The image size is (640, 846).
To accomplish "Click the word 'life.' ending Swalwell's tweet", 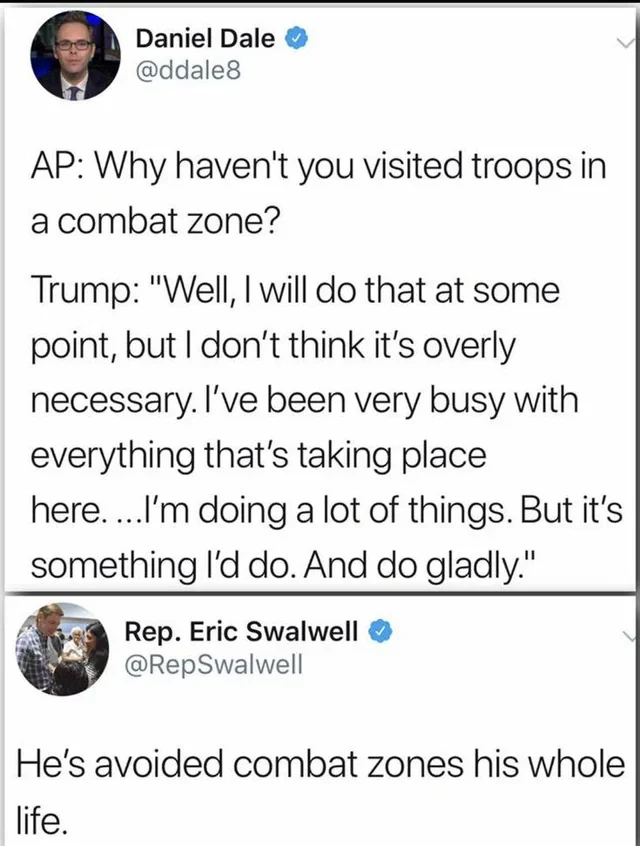I will [x=42, y=820].
